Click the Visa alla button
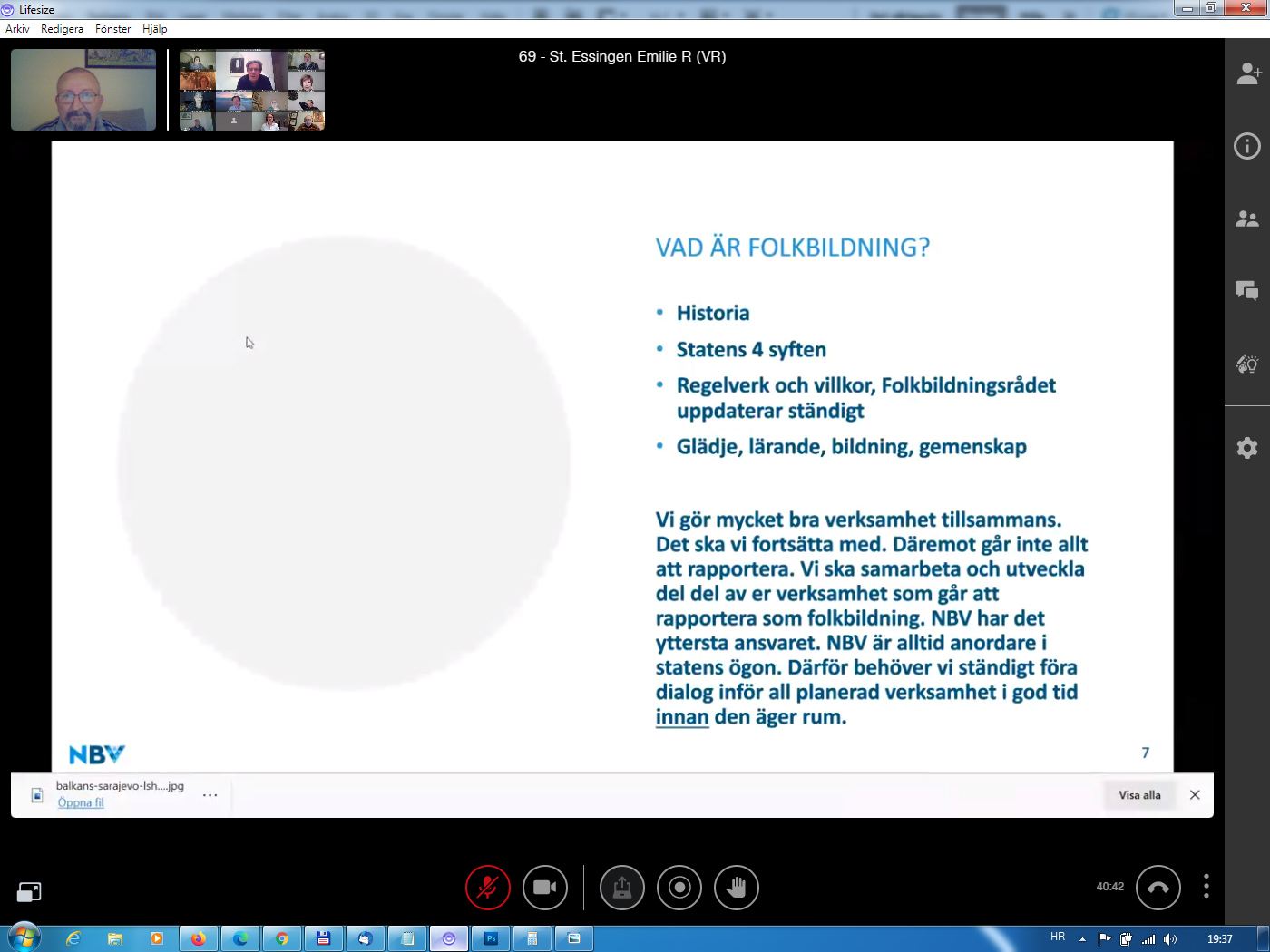The width and height of the screenshot is (1270, 952). [x=1139, y=795]
